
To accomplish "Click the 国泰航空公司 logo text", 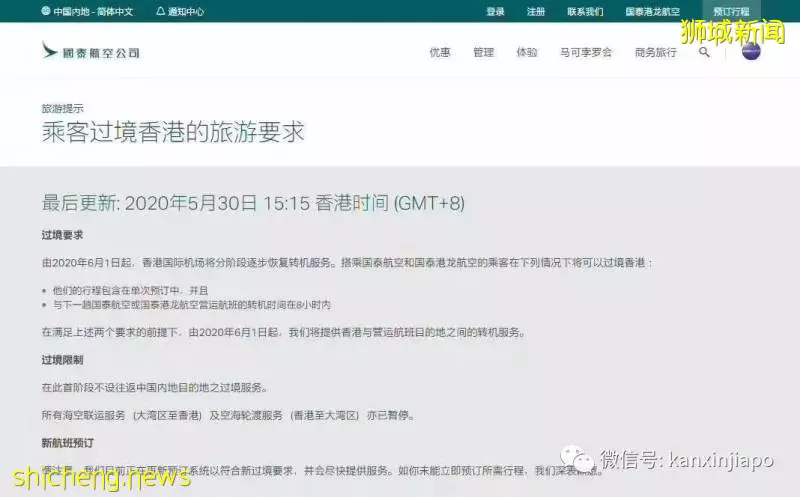I will tap(101, 53).
